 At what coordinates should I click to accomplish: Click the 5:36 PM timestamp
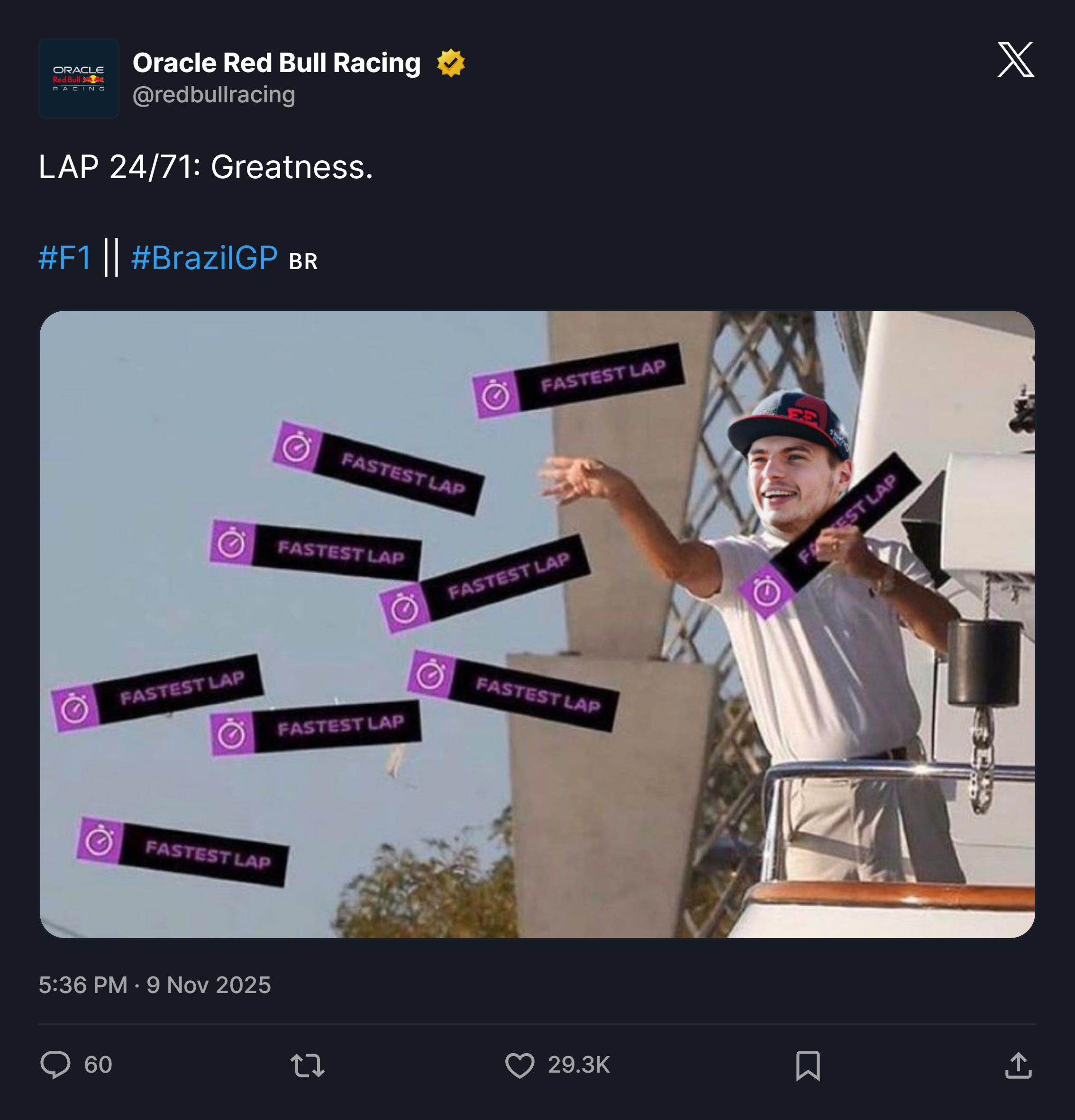[83, 985]
